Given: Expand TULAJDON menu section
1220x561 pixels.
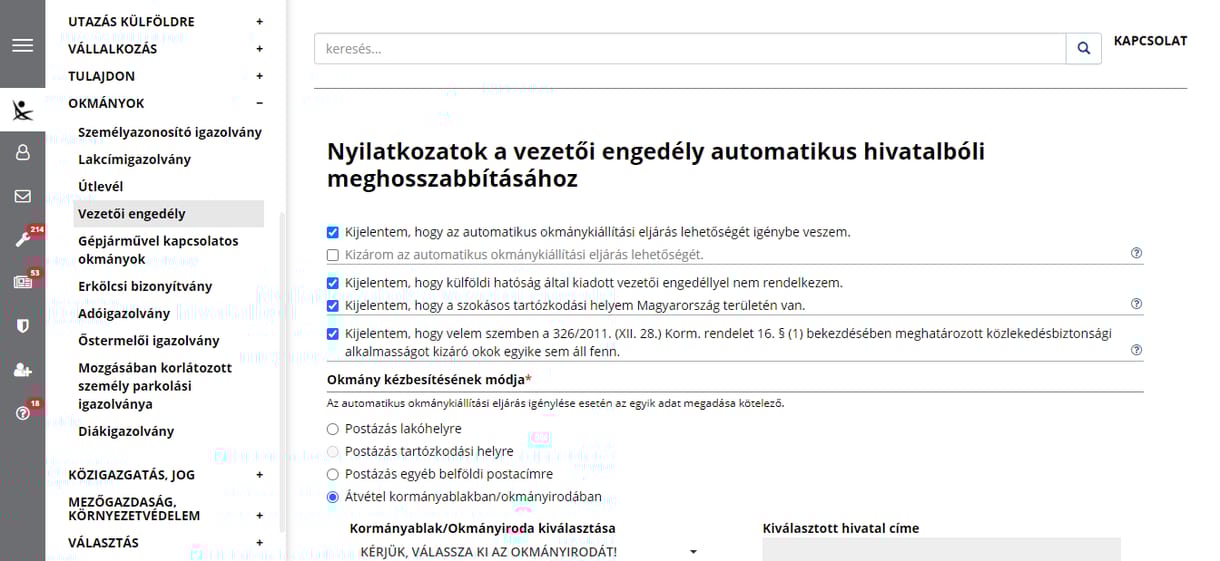Looking at the screenshot, I should coord(259,76).
